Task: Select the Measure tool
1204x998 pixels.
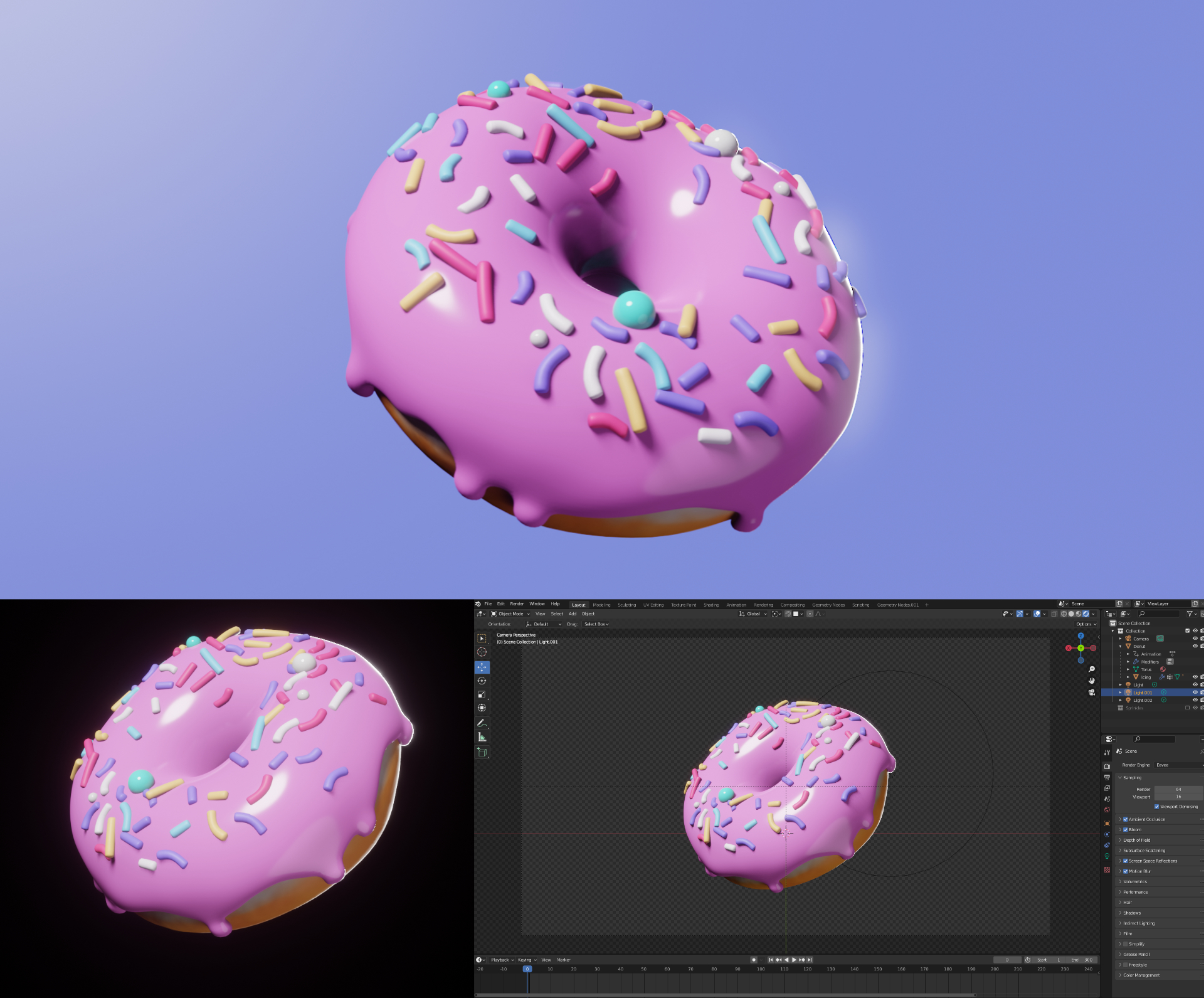Action: (x=482, y=737)
